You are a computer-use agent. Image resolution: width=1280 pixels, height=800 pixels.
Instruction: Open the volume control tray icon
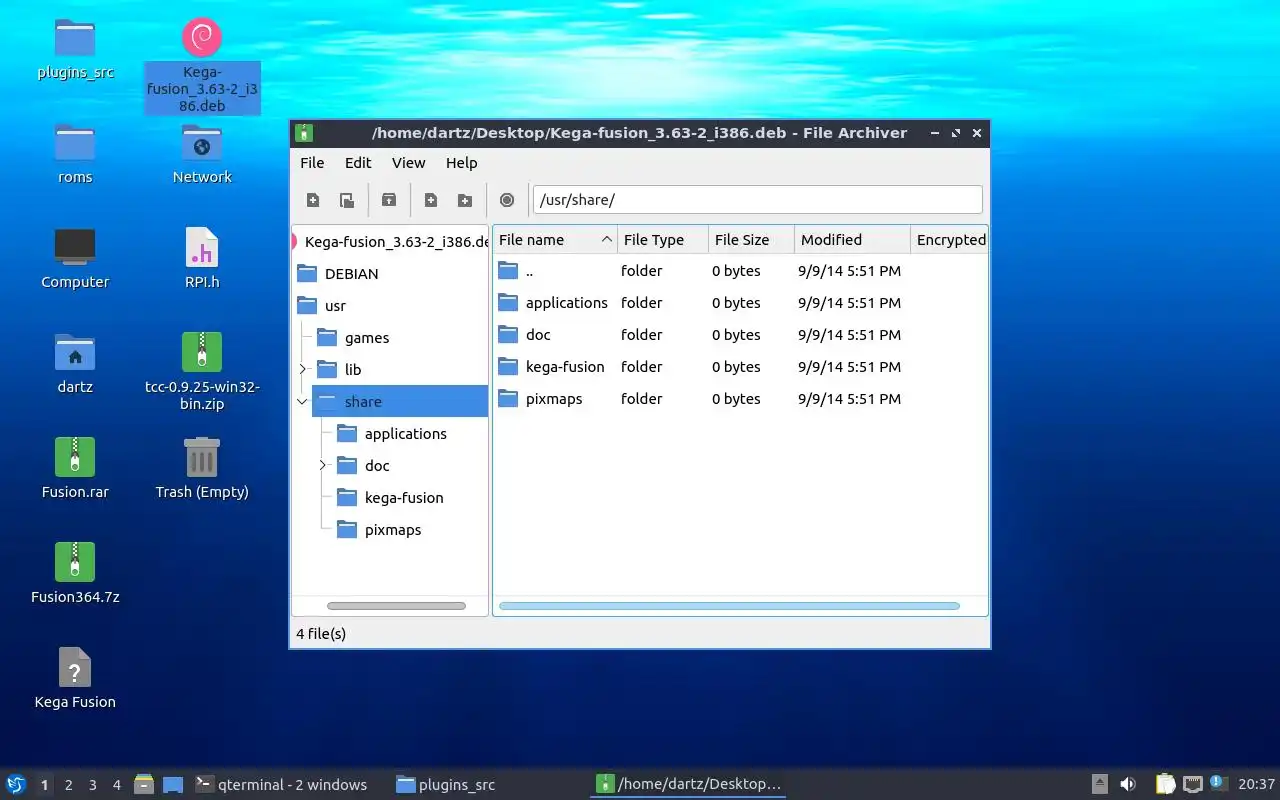coord(1128,785)
